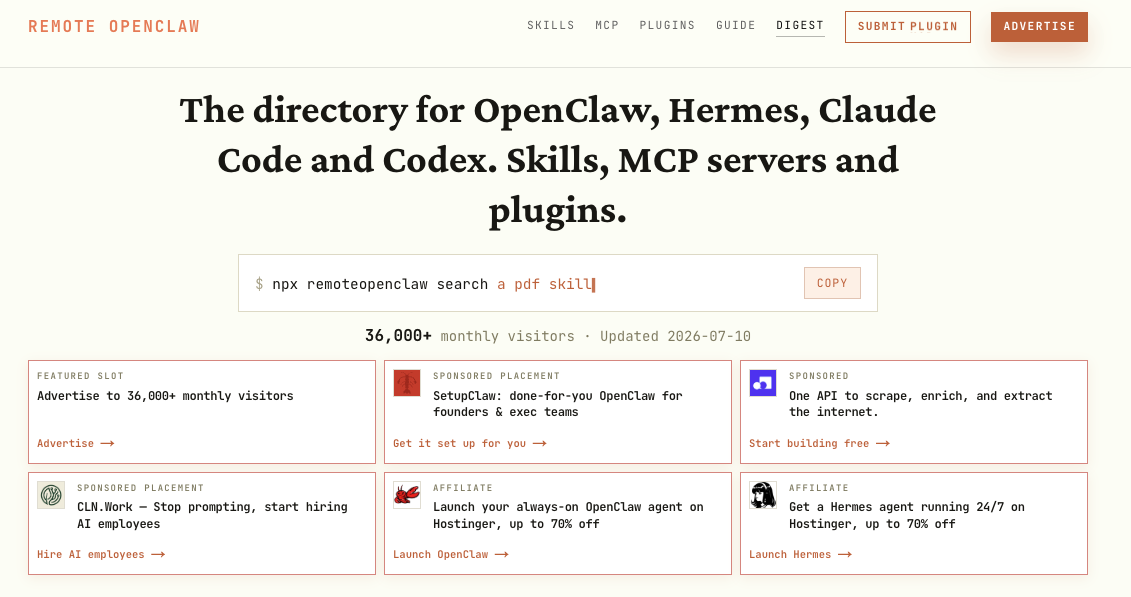This screenshot has height=597, width=1131.
Task: Follow the 'Advertise →' link in featured slot
Action: point(76,443)
